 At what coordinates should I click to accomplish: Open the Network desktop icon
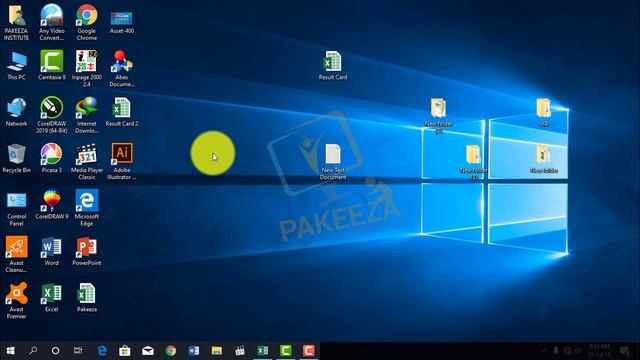(x=16, y=112)
